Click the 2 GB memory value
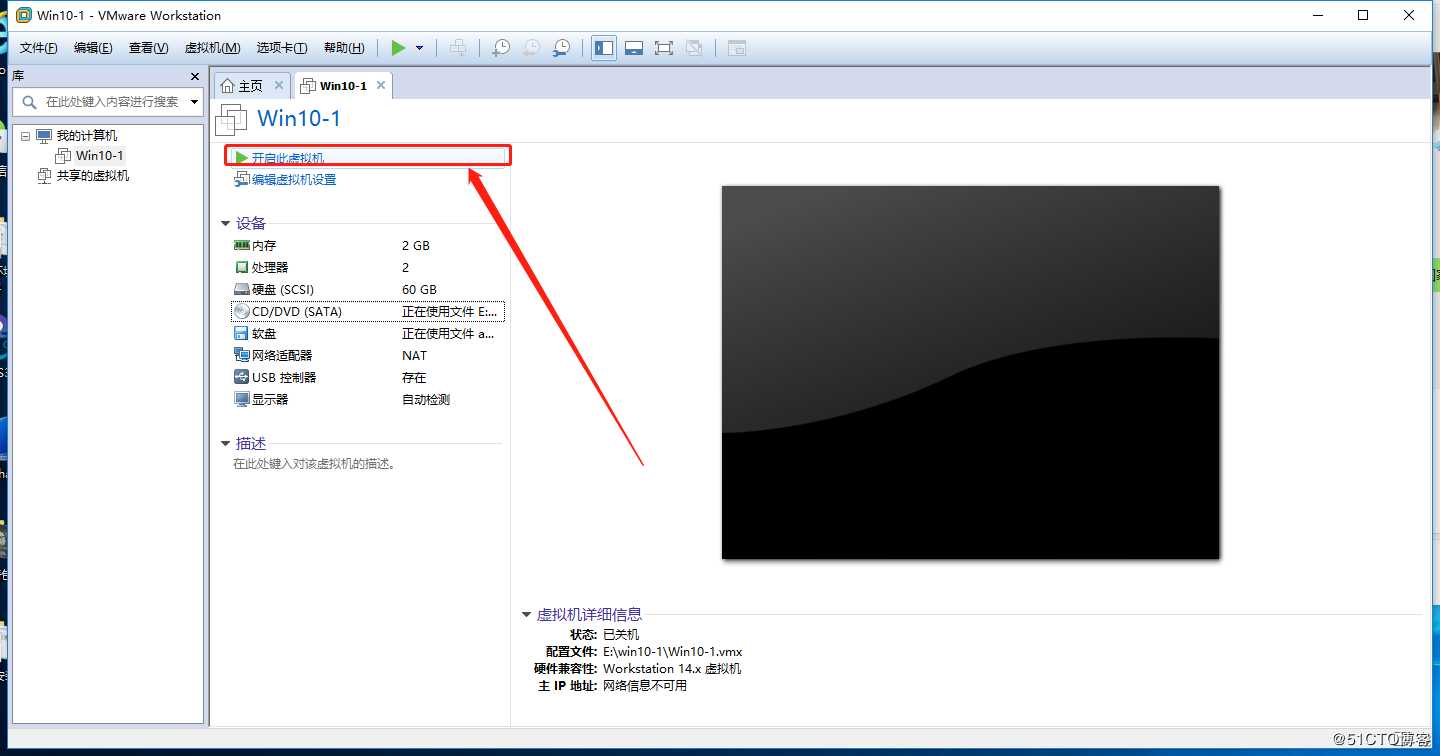 (416, 246)
